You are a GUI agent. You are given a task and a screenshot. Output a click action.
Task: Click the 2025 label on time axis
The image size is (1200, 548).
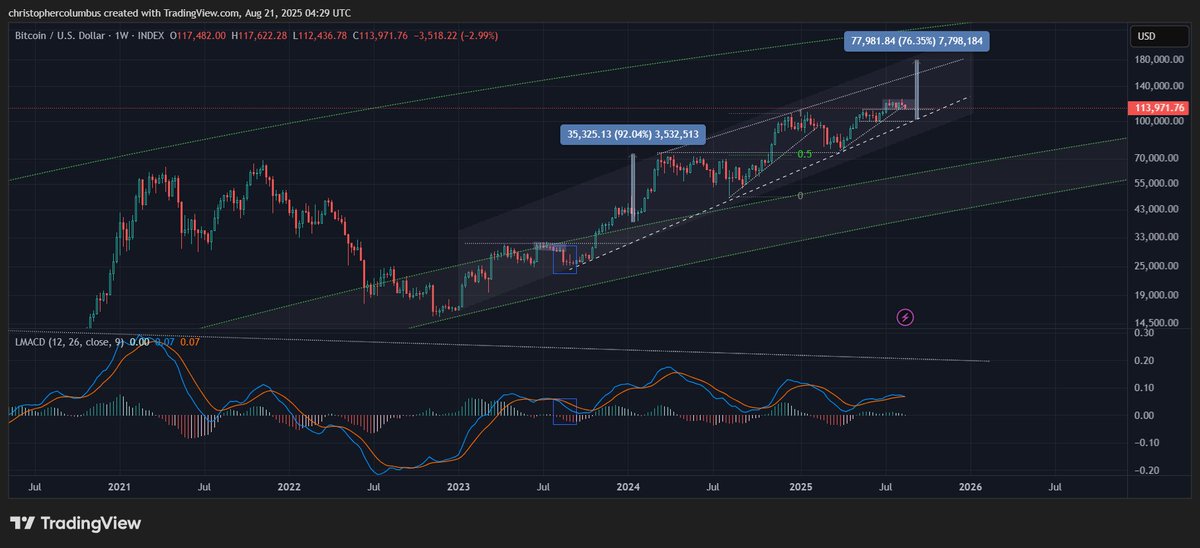click(x=800, y=487)
